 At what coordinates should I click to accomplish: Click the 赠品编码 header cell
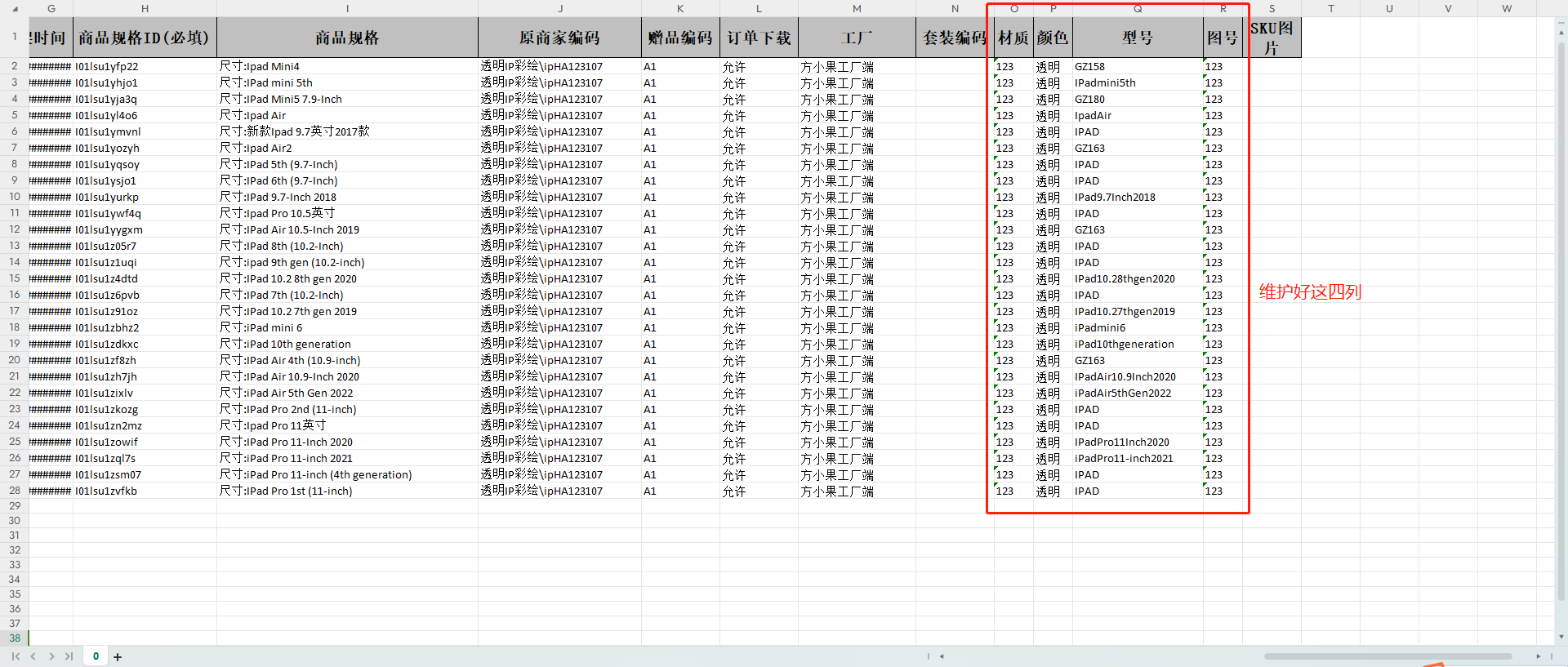coord(680,38)
